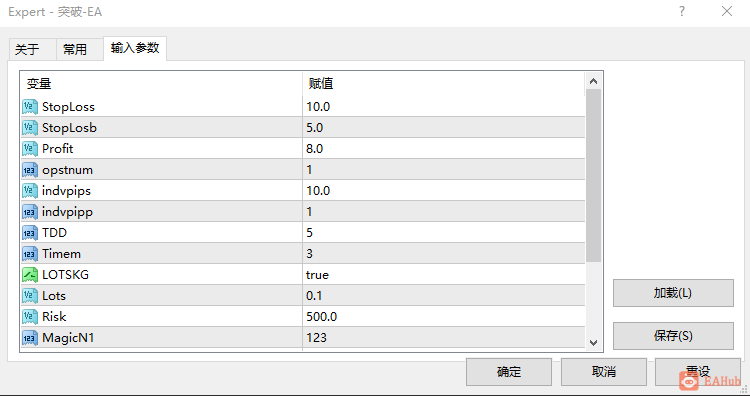750x396 pixels.
Task: Click the MagicN1 integer variable icon
Action: (x=30, y=338)
